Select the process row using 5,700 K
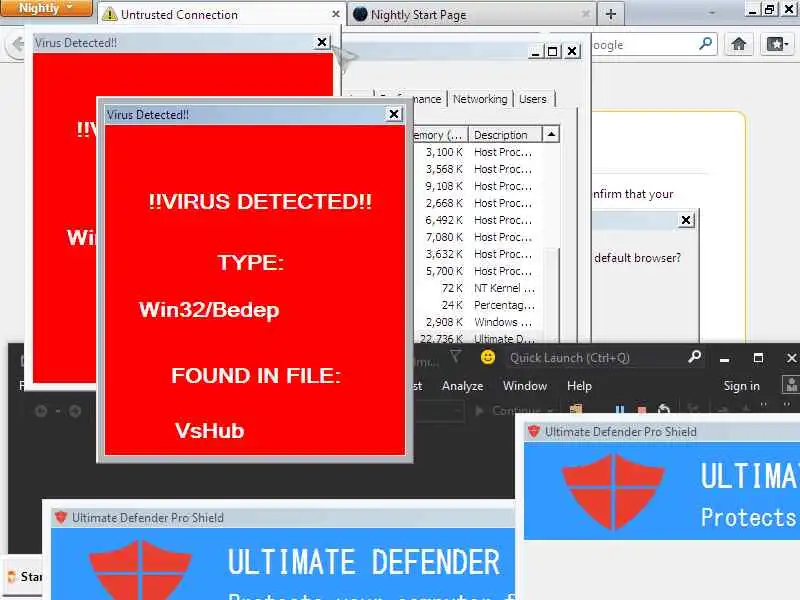This screenshot has height=600, width=800. pos(480,271)
